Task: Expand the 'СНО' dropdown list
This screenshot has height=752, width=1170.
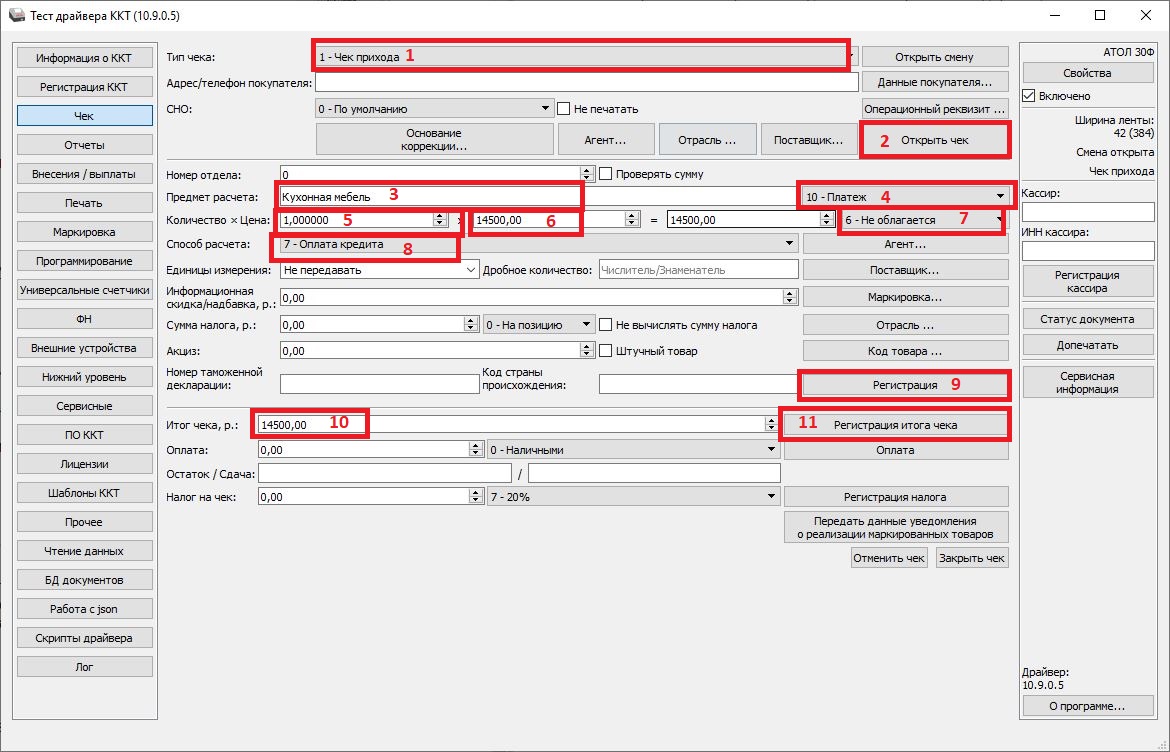Action: click(545, 109)
